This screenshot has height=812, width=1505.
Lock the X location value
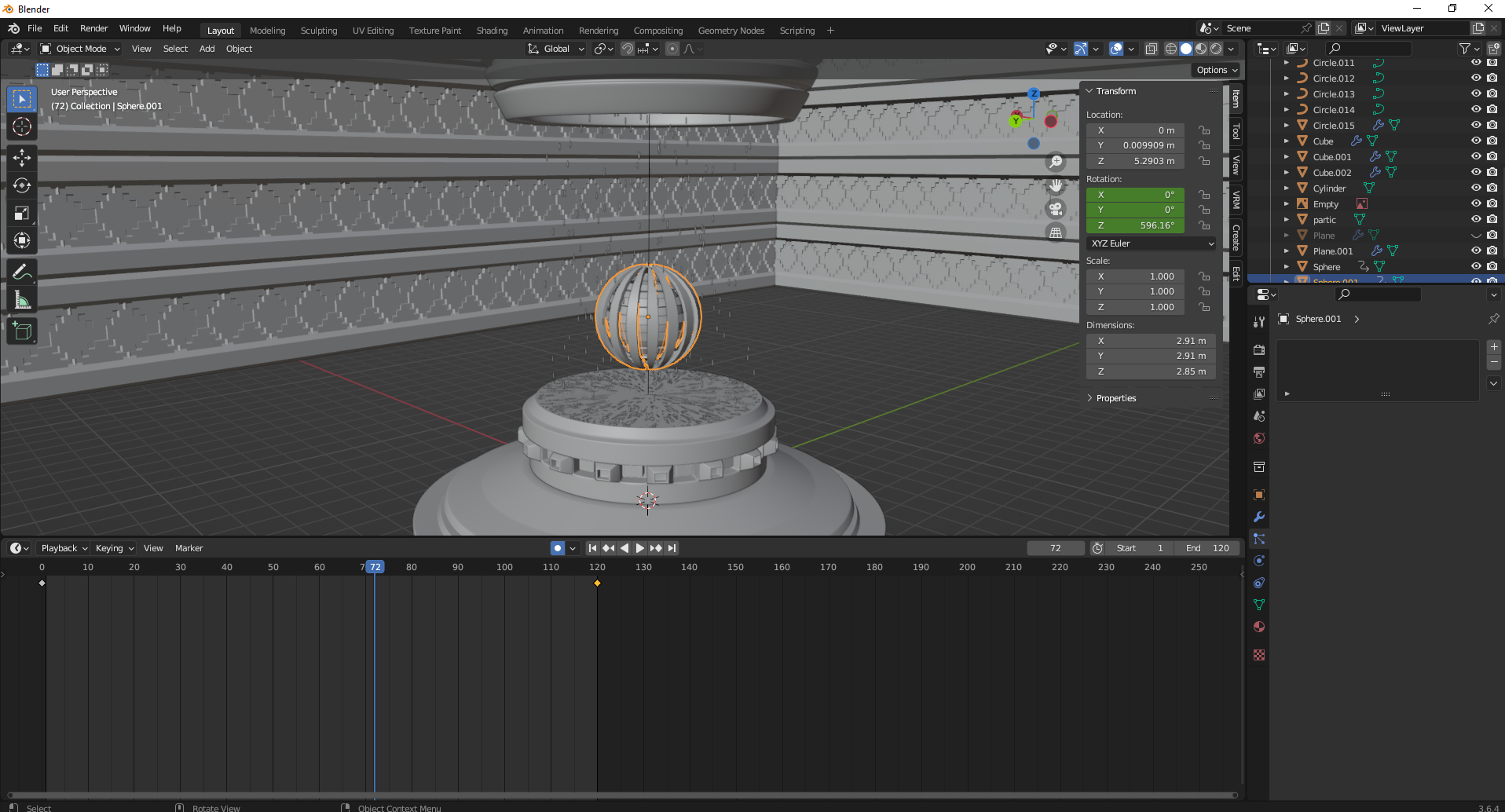pos(1204,130)
